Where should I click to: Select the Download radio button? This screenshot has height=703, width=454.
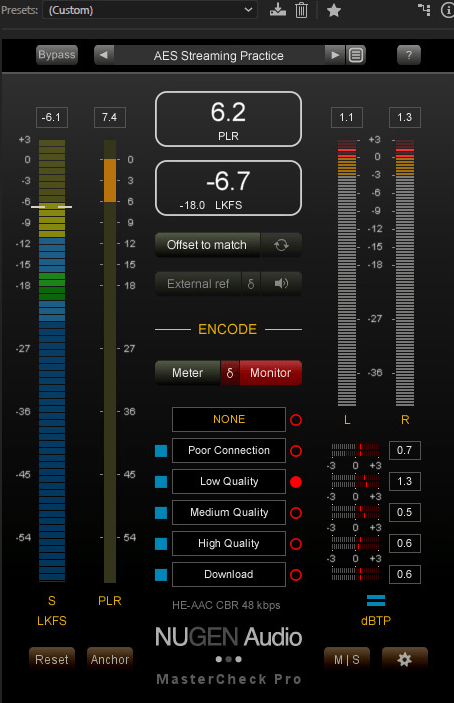pyautogui.click(x=296, y=575)
